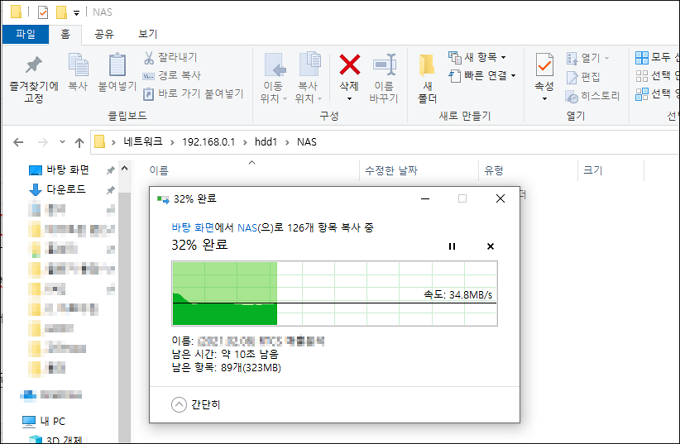Click hdd1 in the address breadcrumb

(265, 142)
